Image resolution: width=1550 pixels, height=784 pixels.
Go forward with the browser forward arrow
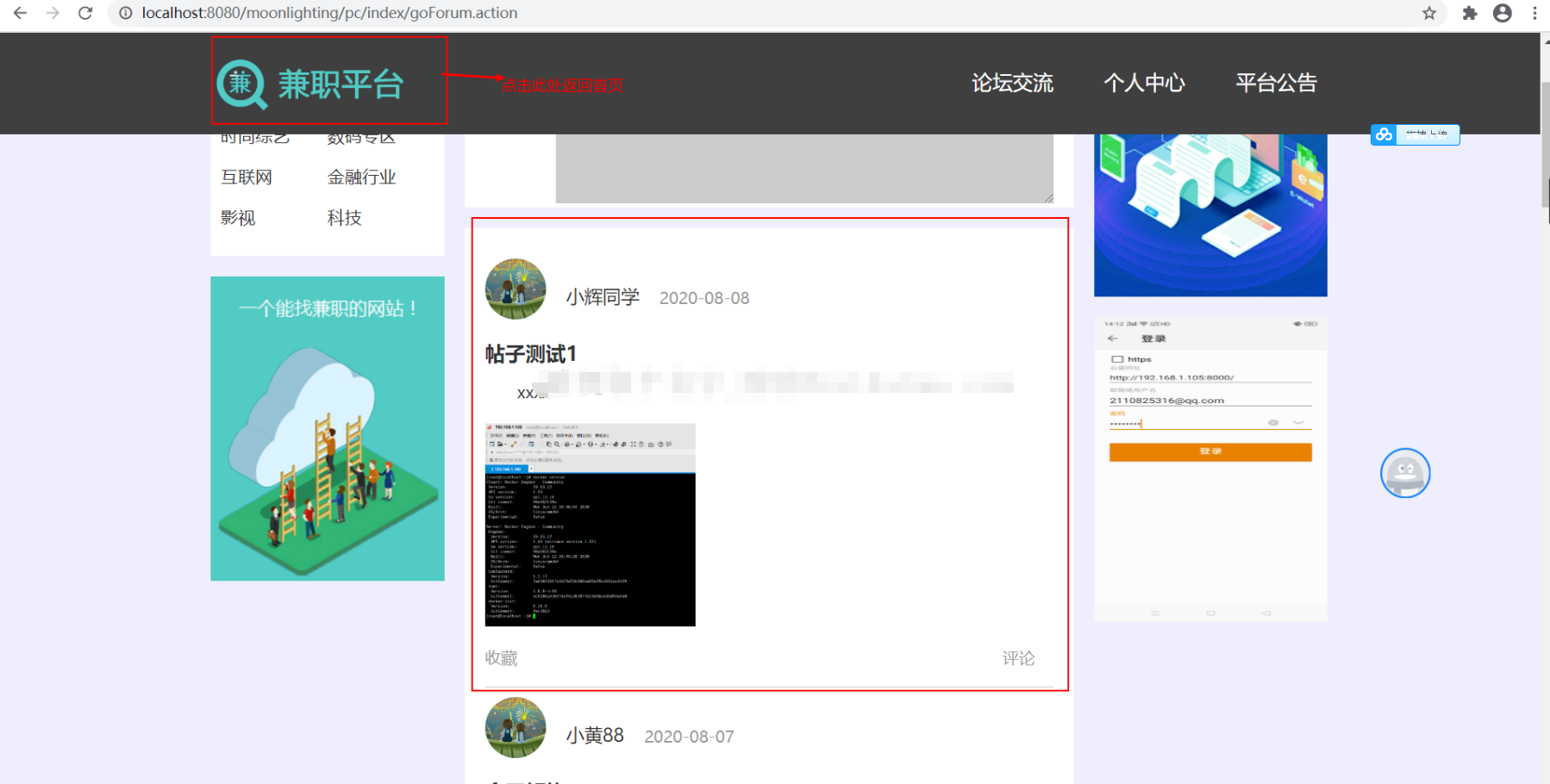tap(53, 13)
